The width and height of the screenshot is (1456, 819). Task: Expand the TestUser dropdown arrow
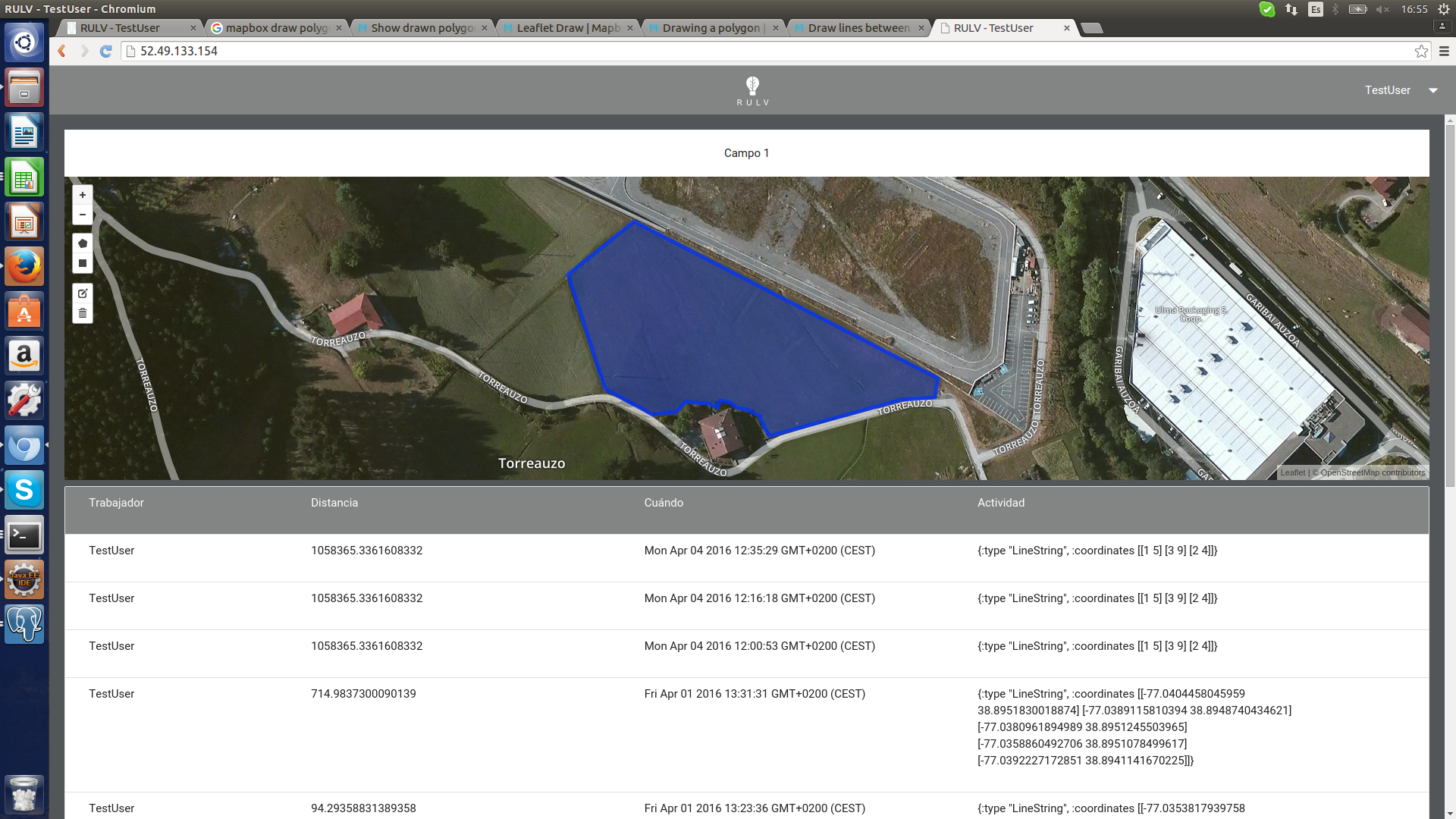1433,90
